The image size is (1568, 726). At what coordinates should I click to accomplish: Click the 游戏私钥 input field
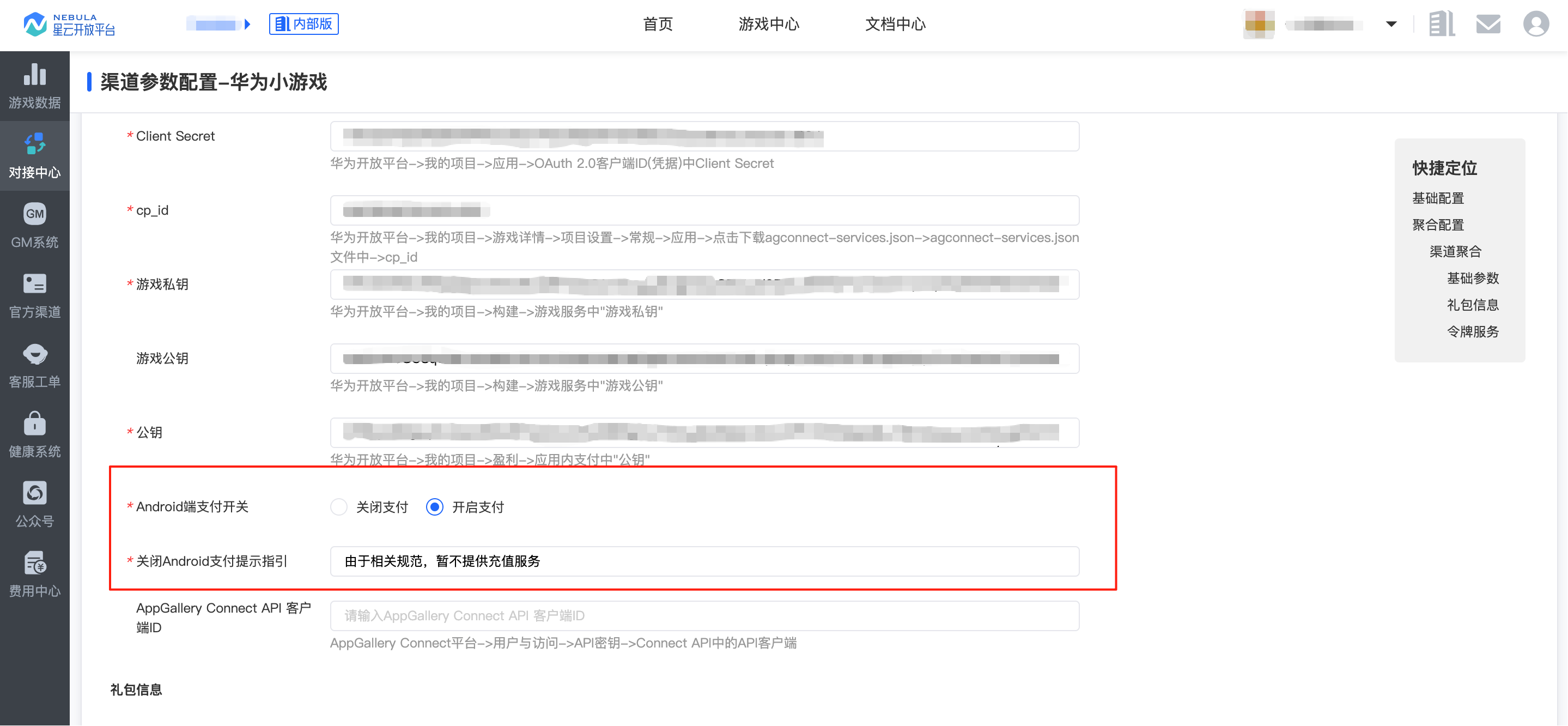(x=704, y=285)
